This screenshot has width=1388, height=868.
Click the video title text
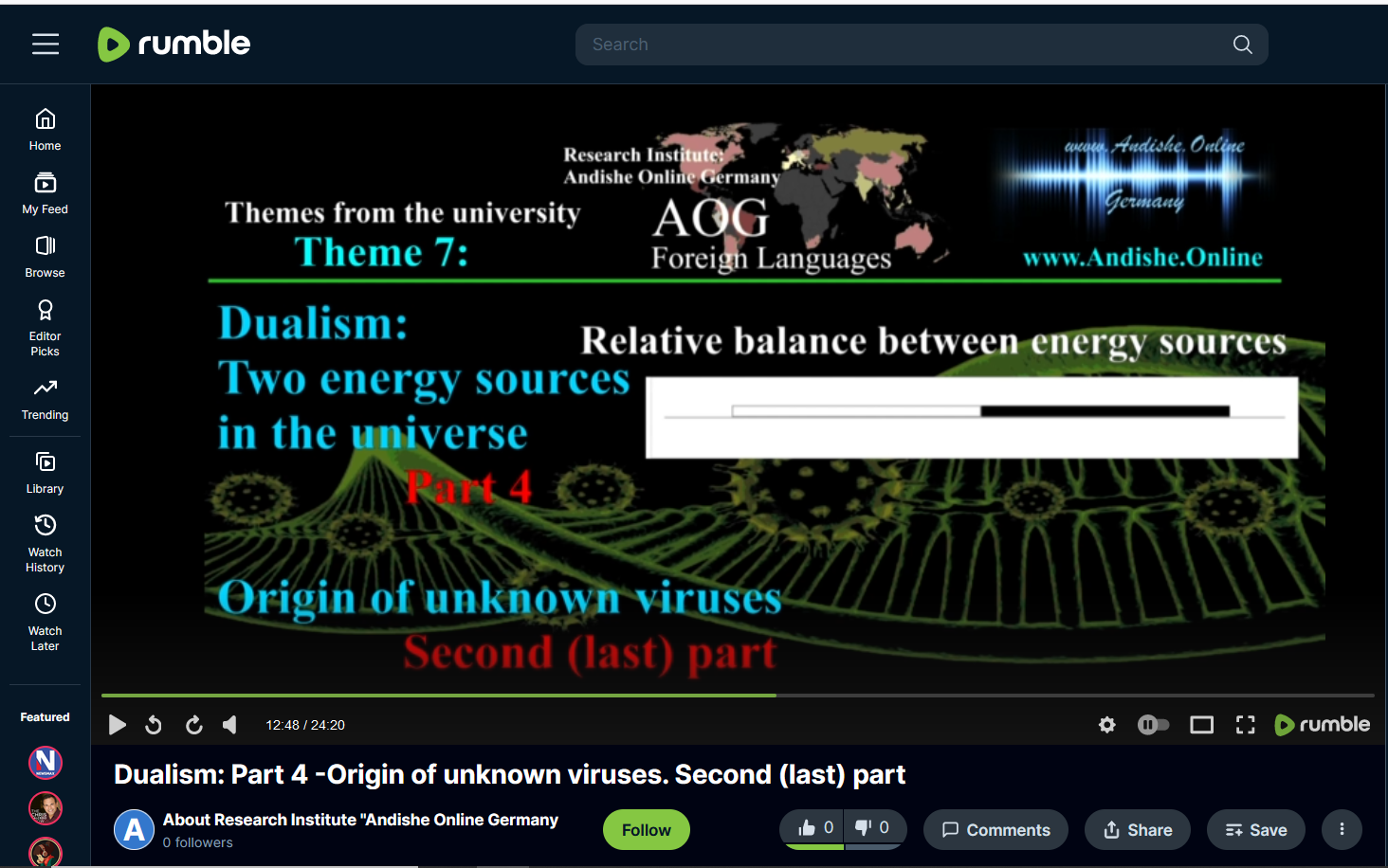point(510,775)
